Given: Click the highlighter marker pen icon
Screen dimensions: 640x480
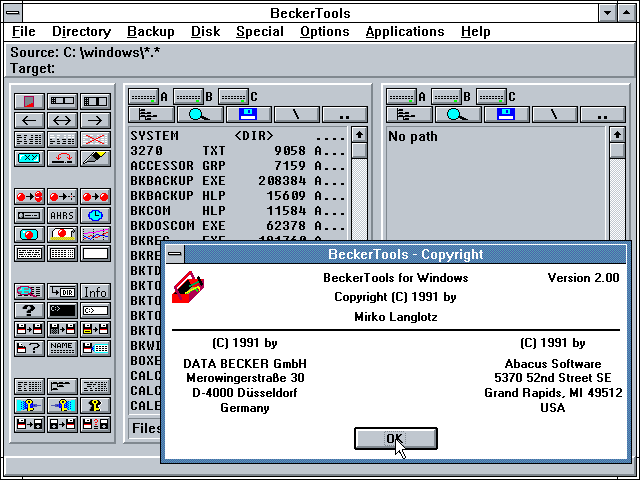Looking at the screenshot, I should click(x=95, y=158).
